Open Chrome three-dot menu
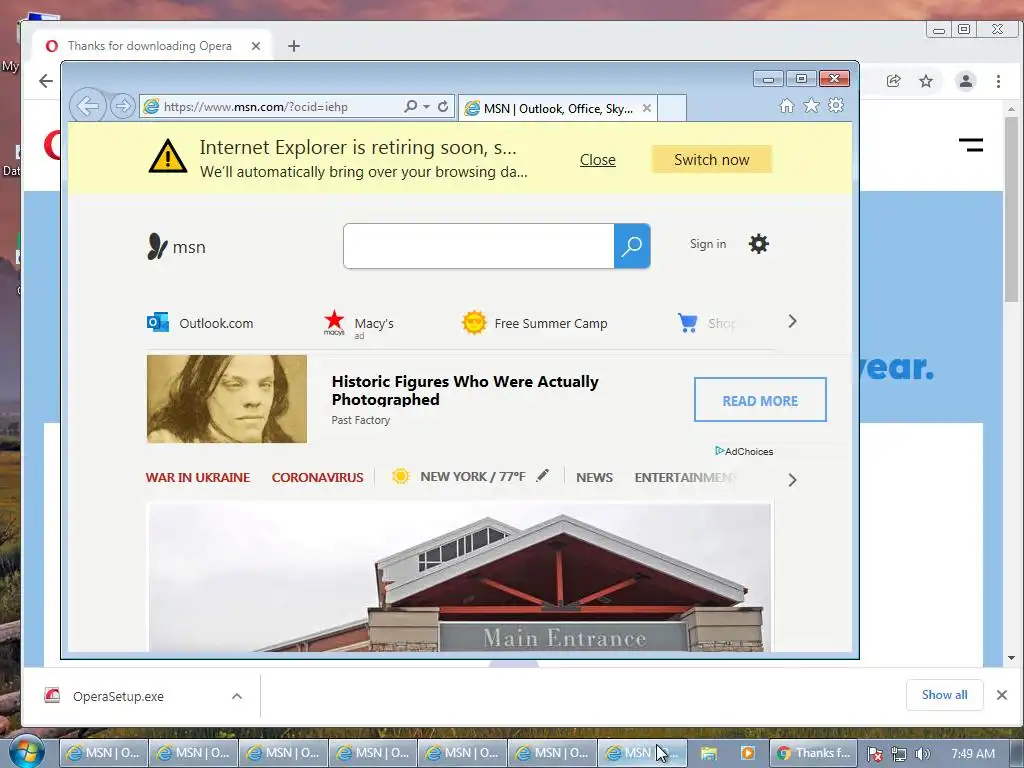This screenshot has width=1024, height=768. (998, 81)
